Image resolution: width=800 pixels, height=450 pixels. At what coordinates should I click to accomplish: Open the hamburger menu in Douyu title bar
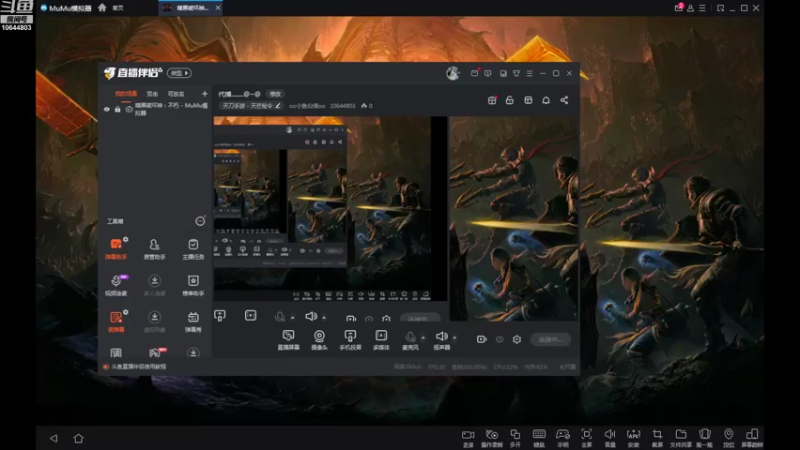pyautogui.click(x=530, y=73)
